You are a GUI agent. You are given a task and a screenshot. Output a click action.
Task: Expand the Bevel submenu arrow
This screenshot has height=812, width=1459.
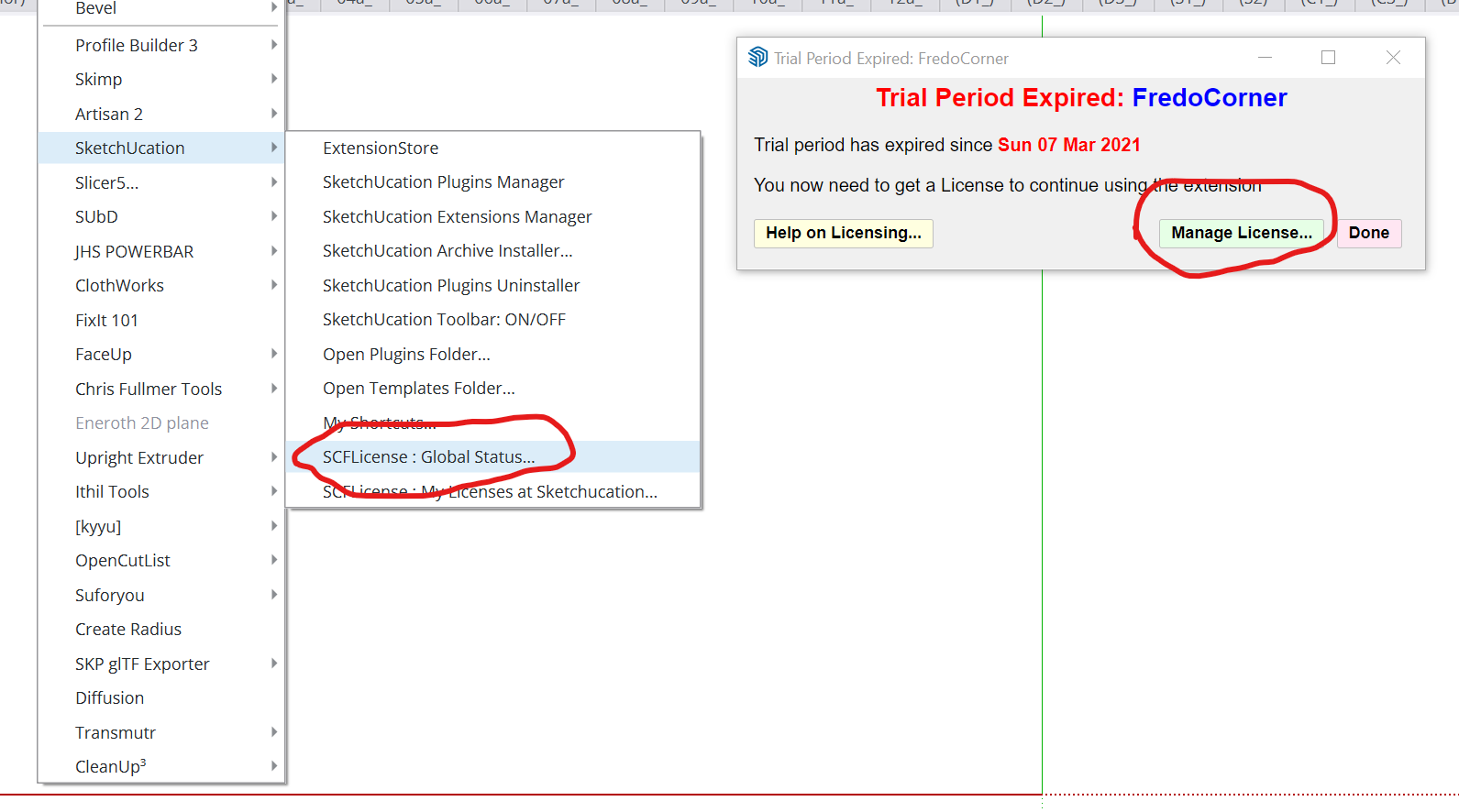click(x=273, y=7)
